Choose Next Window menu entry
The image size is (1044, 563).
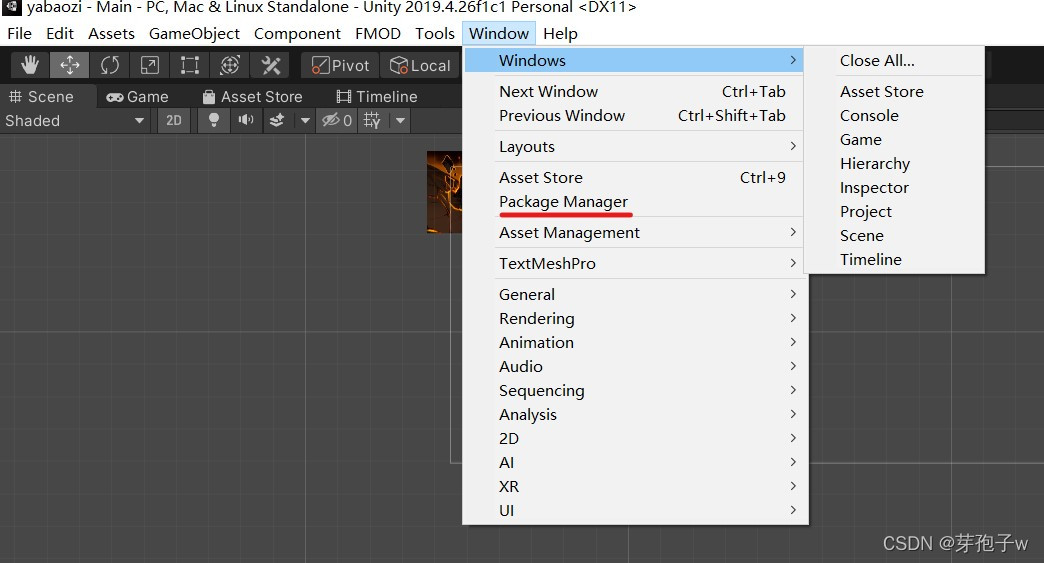click(634, 91)
